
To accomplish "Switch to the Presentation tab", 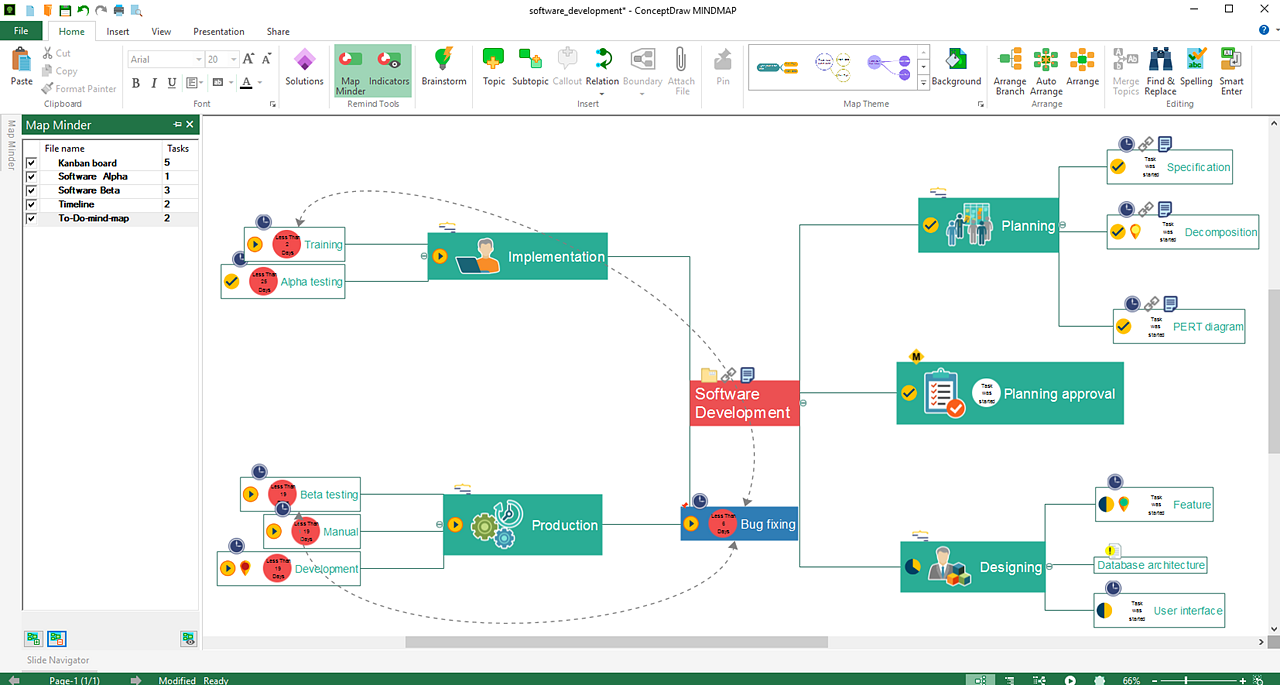I will [x=219, y=31].
